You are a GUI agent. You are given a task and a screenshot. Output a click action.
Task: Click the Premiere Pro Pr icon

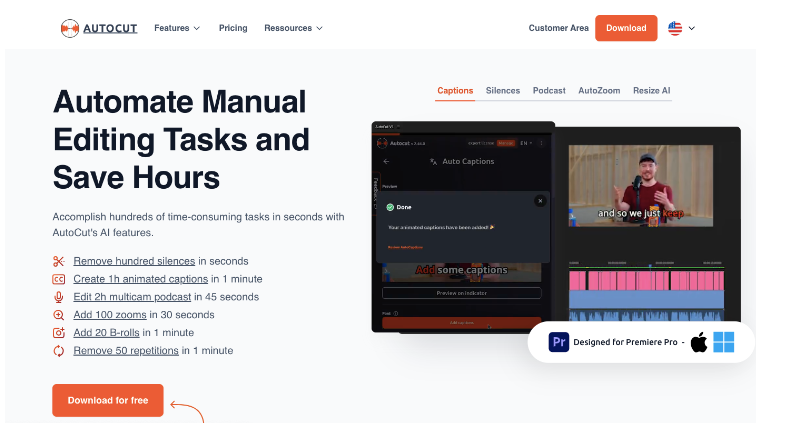pyautogui.click(x=559, y=342)
